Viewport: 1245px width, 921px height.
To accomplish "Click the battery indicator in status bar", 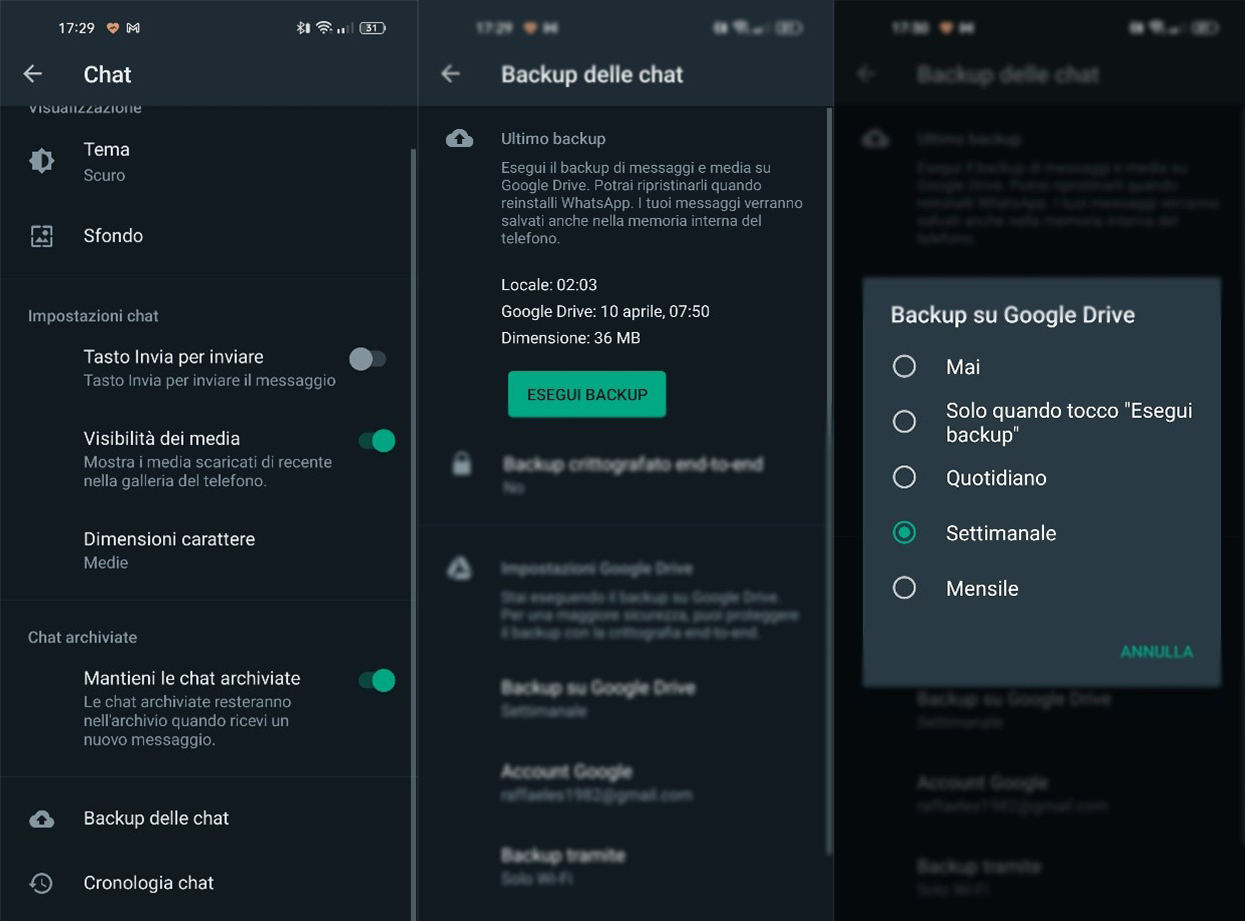I will click(x=373, y=28).
